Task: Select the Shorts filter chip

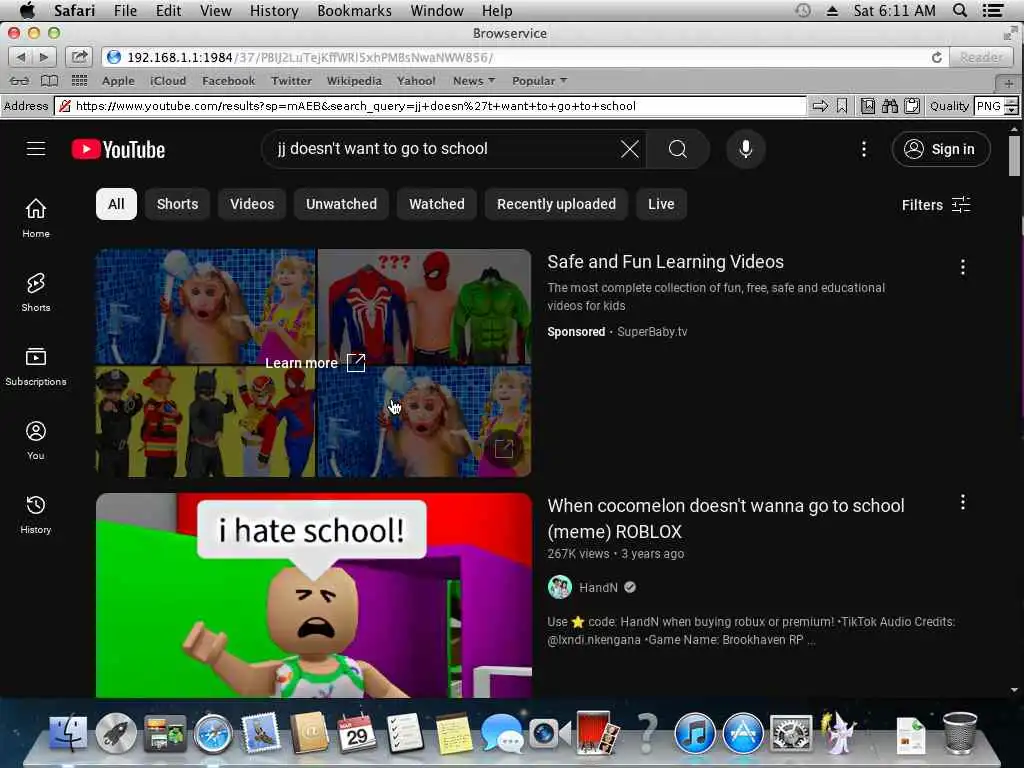Action: (x=177, y=204)
